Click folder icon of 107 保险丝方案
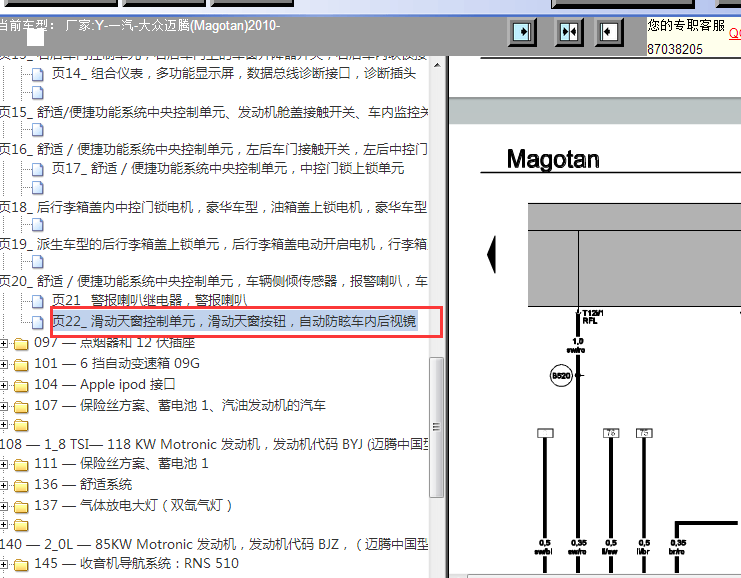The height and width of the screenshot is (578, 741). tap(21, 406)
